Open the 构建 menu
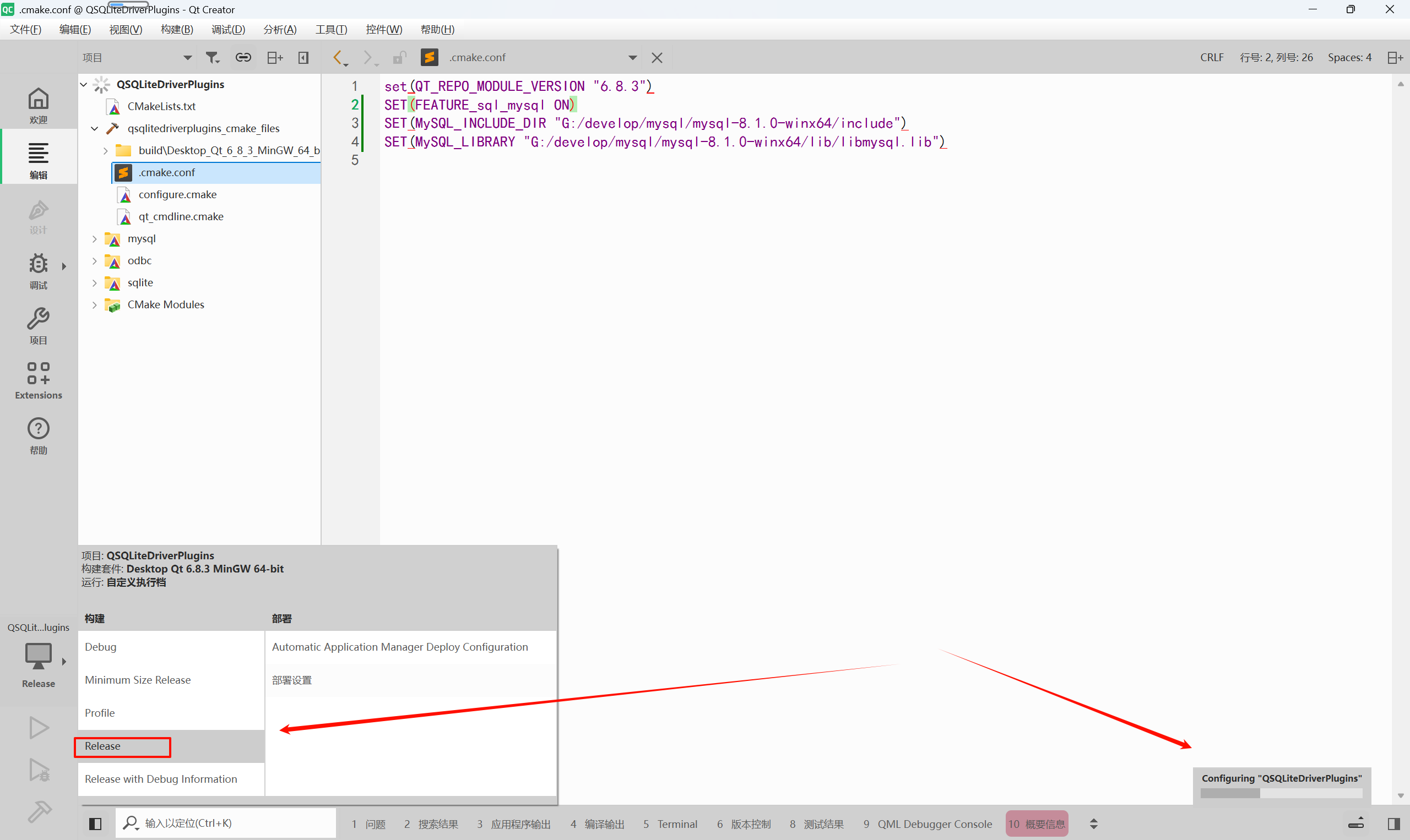Image resolution: width=1410 pixels, height=840 pixels. [x=177, y=29]
